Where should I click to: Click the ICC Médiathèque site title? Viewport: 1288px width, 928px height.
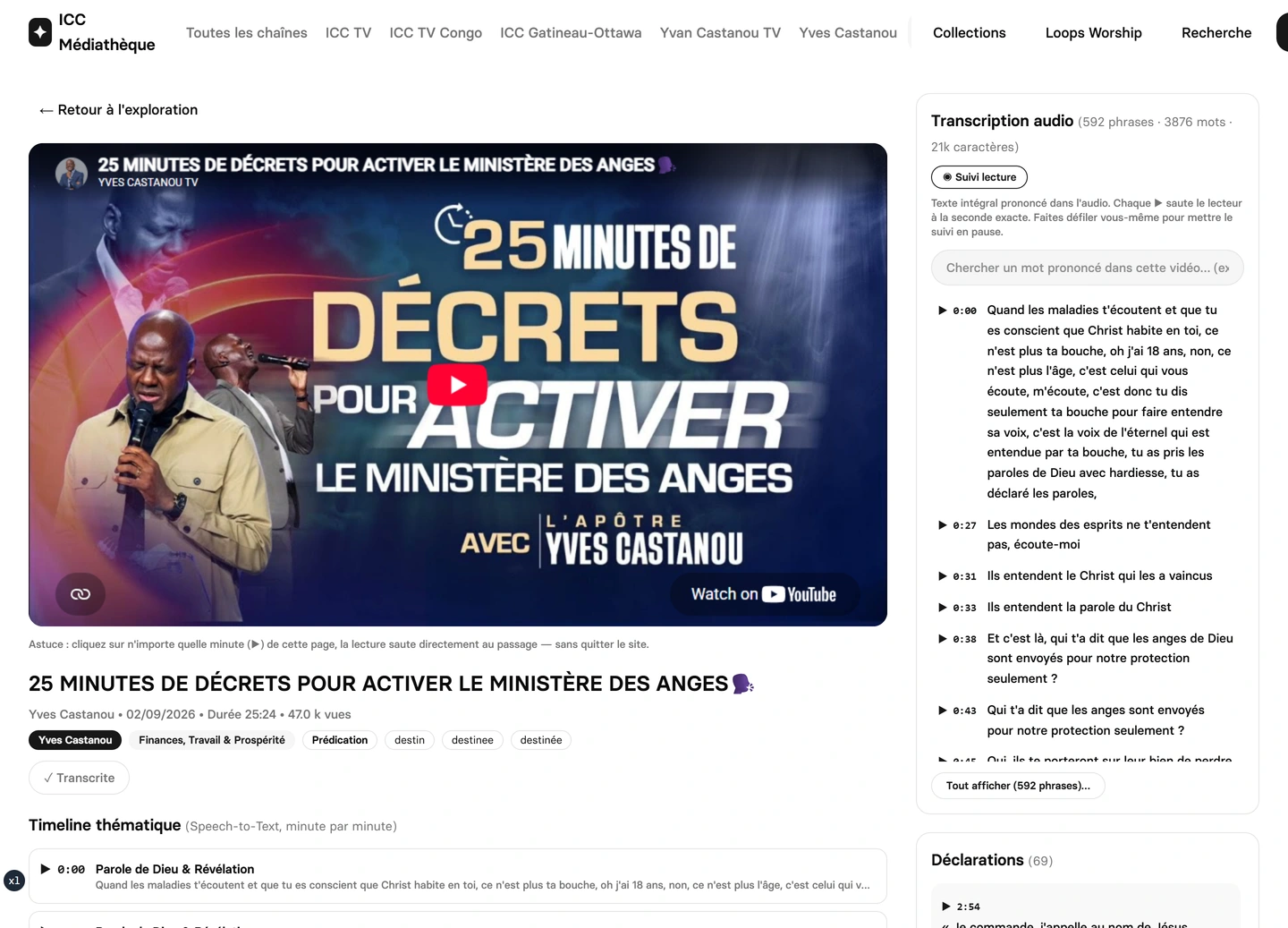click(107, 32)
